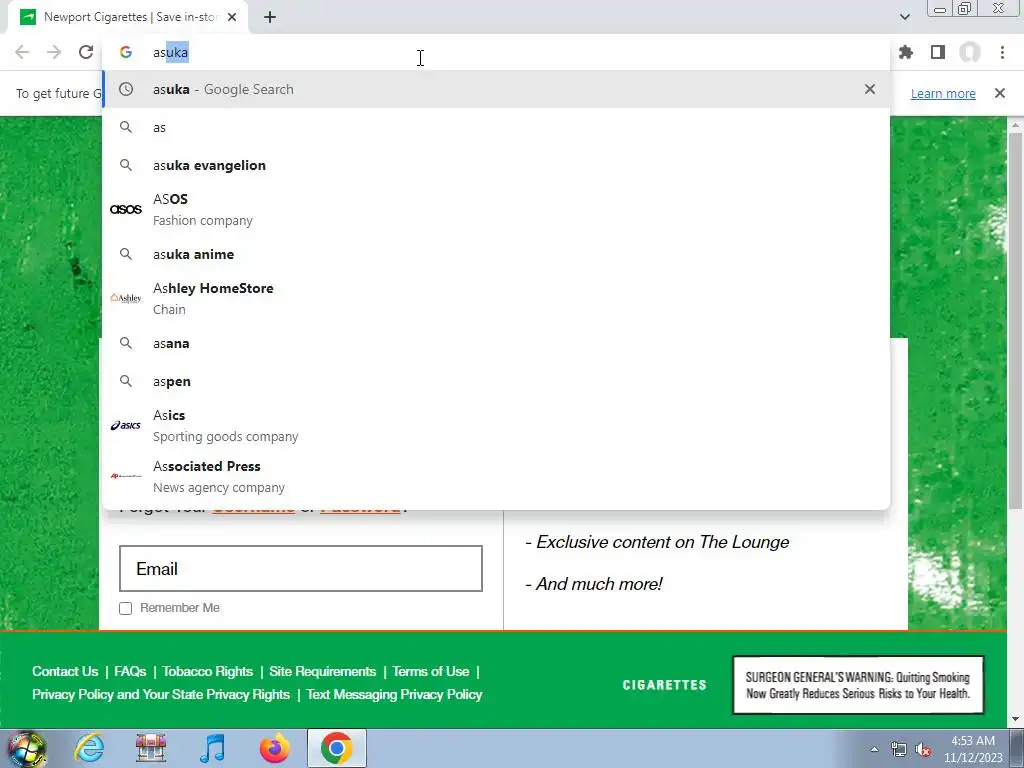Launch Firefox from the taskbar
The height and width of the screenshot is (768, 1024).
click(x=274, y=748)
